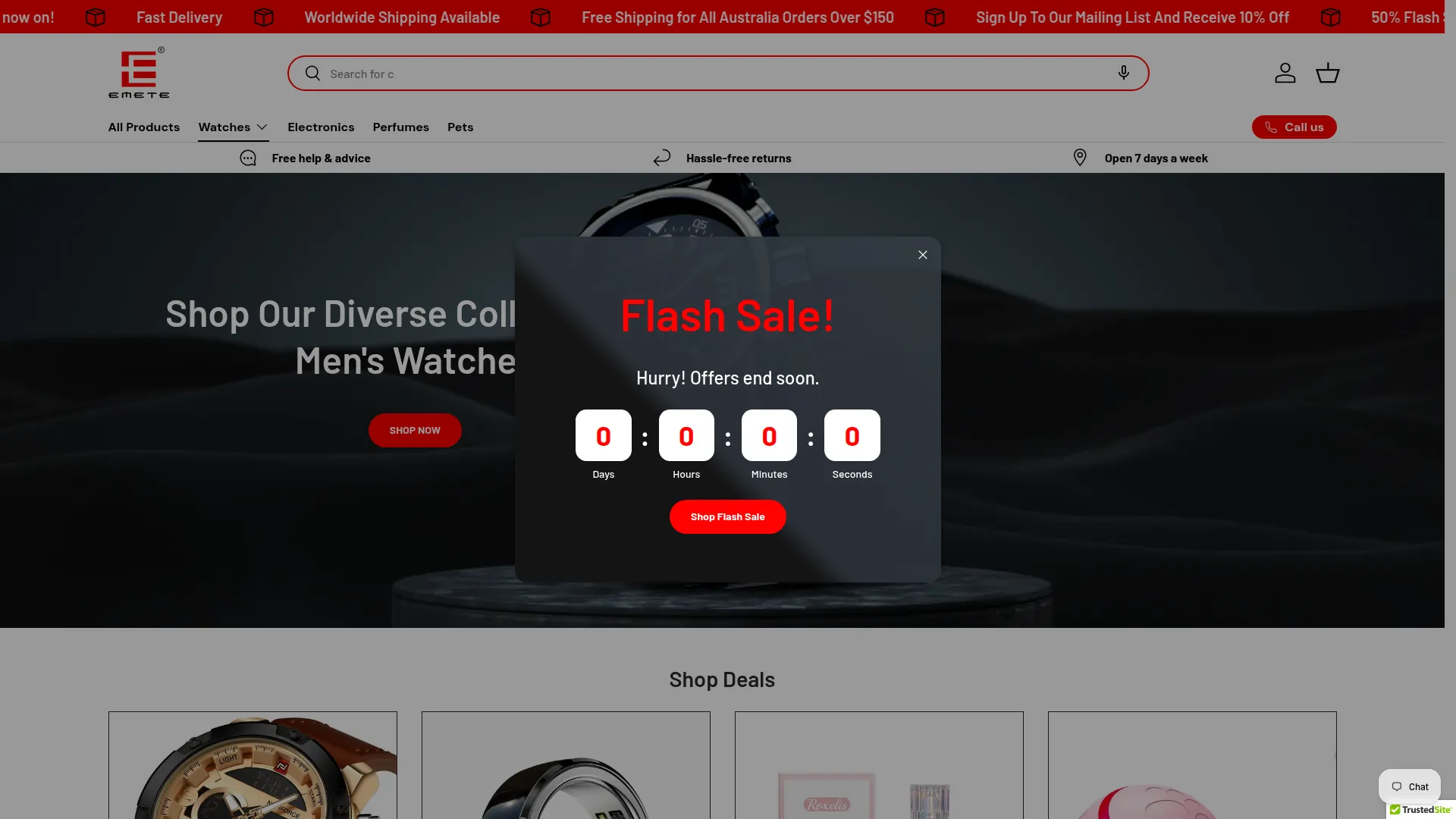Go to Electronics category

click(320, 127)
